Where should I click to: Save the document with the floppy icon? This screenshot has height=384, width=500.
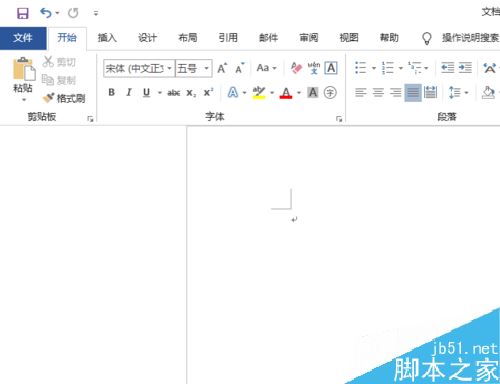(x=23, y=13)
